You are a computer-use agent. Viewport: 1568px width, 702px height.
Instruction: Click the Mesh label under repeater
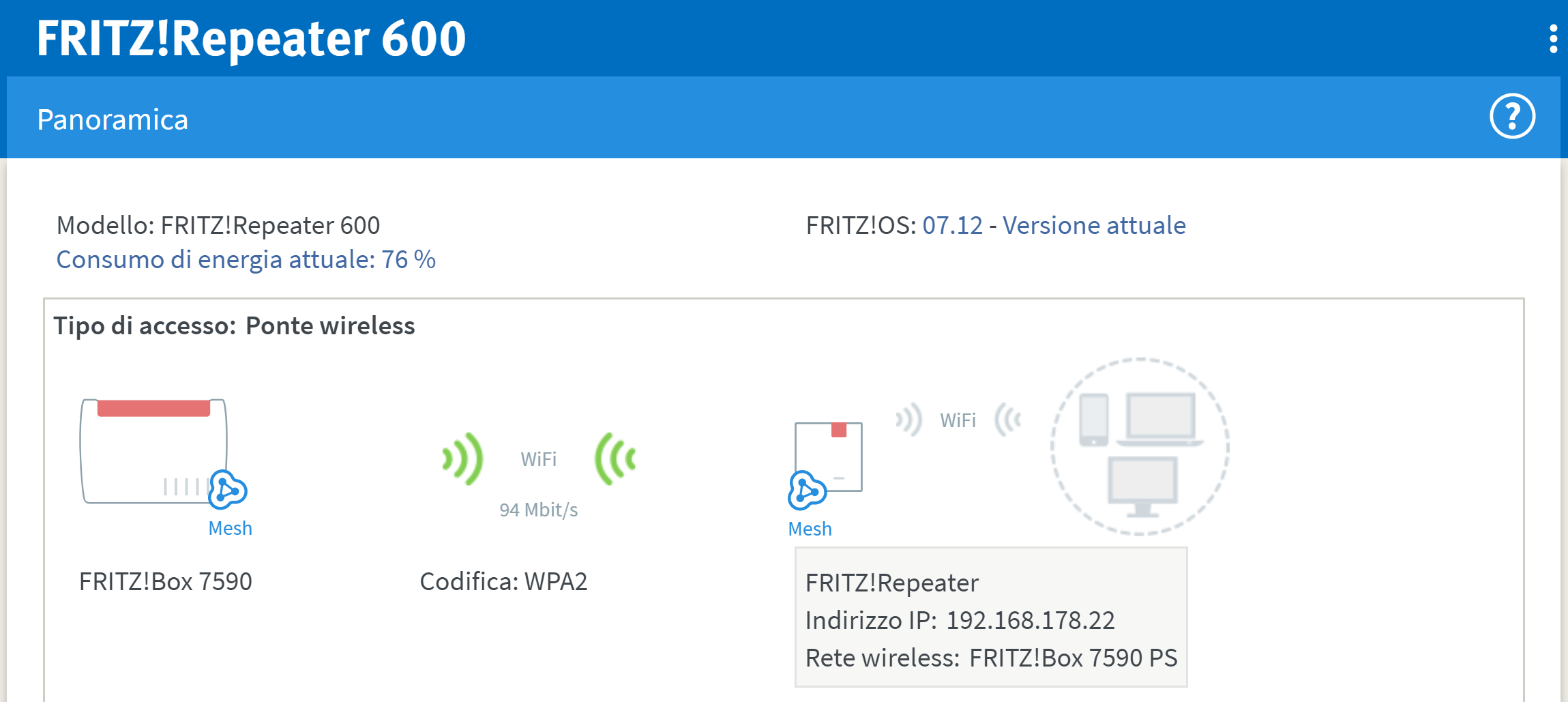pos(810,529)
